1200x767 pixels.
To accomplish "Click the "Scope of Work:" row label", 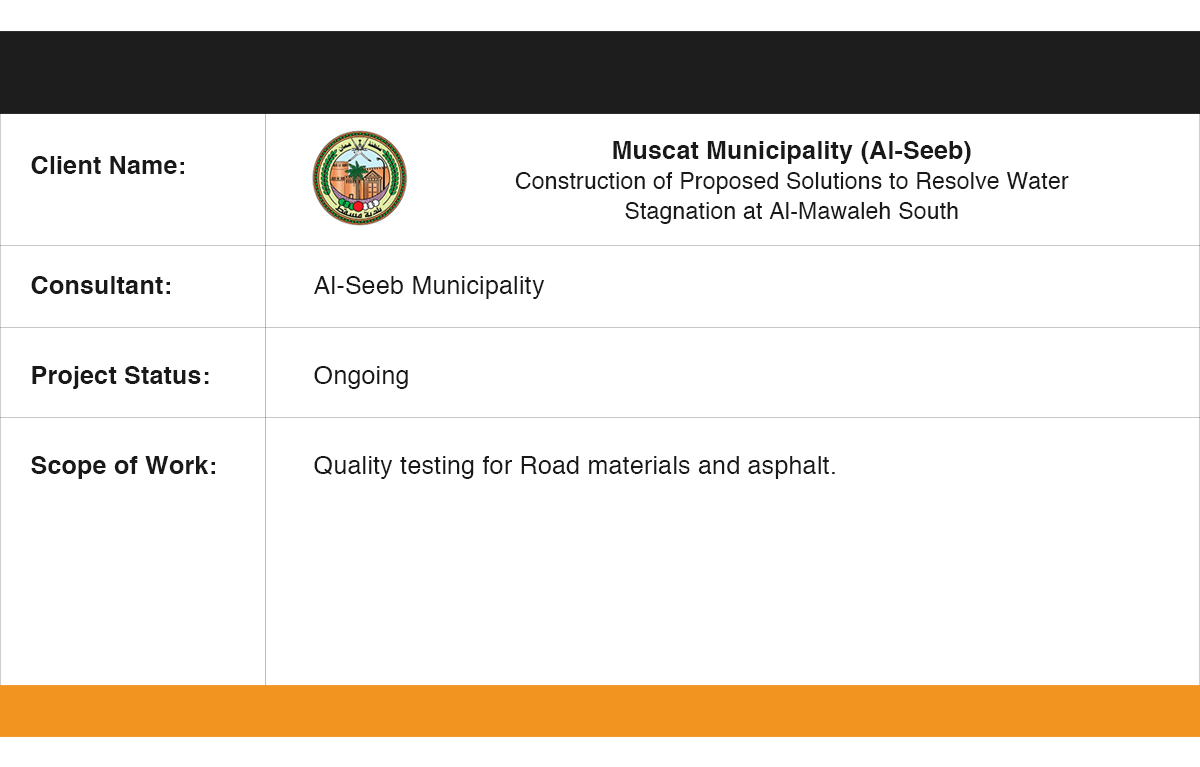I will pyautogui.click(x=123, y=466).
